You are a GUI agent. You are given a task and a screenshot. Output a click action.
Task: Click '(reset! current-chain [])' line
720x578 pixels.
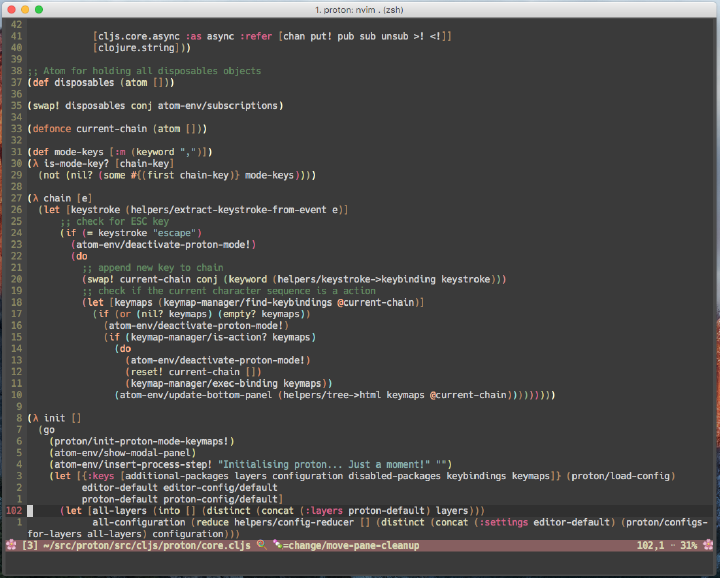[x=193, y=372]
